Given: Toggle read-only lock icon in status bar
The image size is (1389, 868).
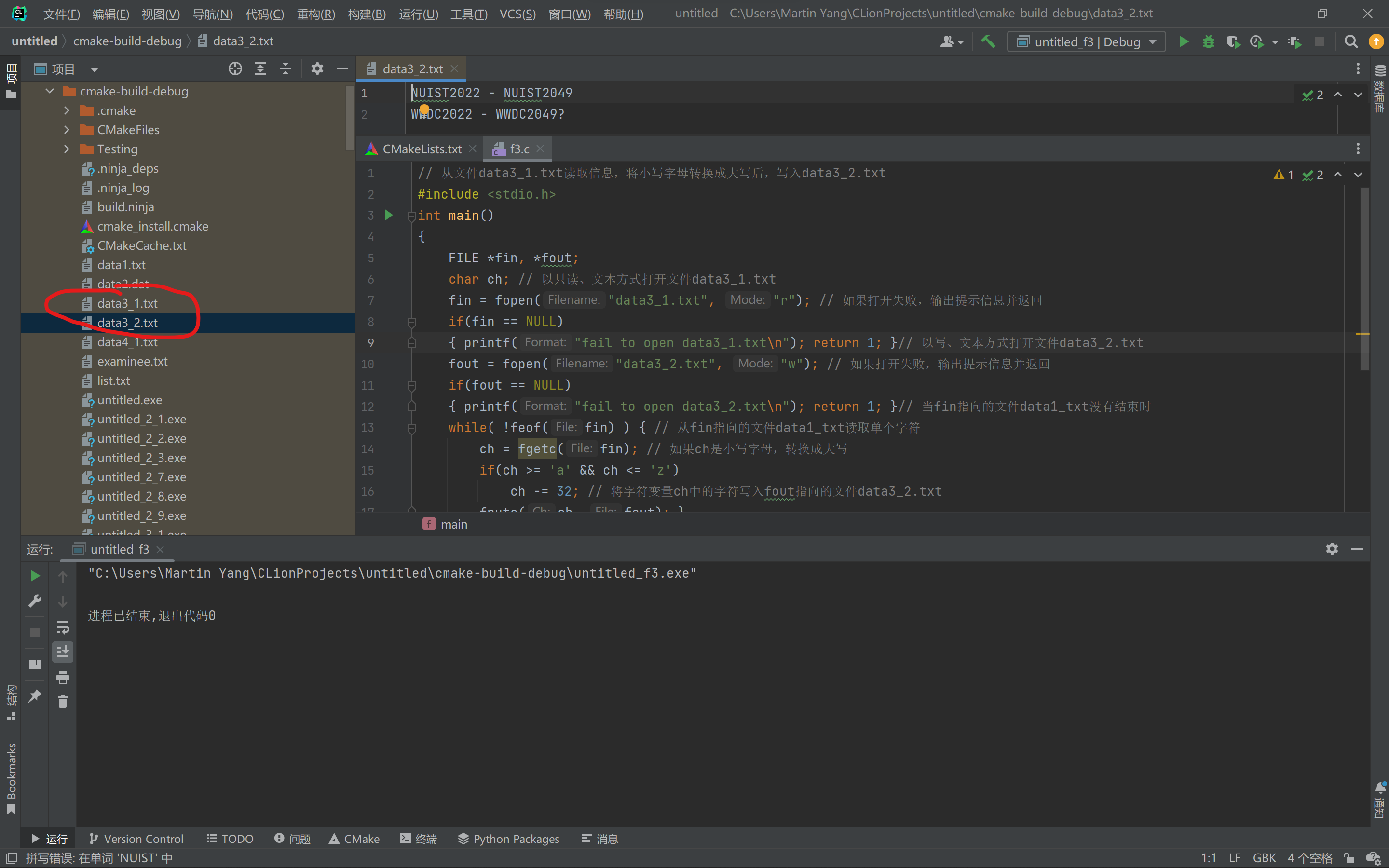Looking at the screenshot, I should 1349,858.
